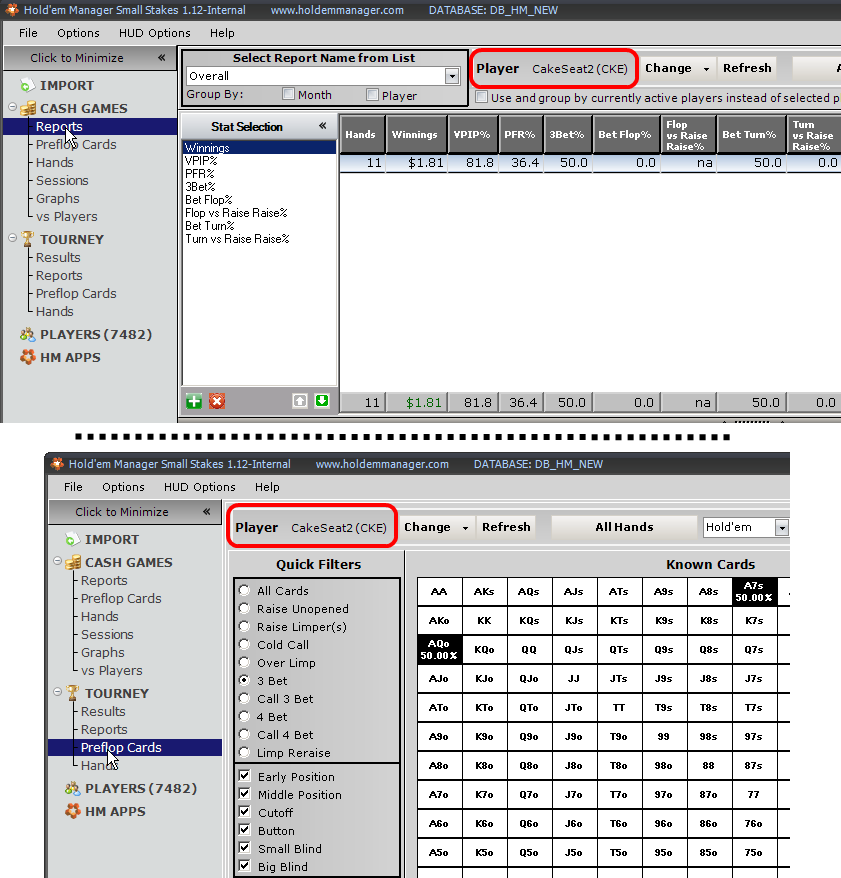Image resolution: width=841 pixels, height=878 pixels.
Task: Open the Hold'em game type dropdown
Action: click(782, 527)
